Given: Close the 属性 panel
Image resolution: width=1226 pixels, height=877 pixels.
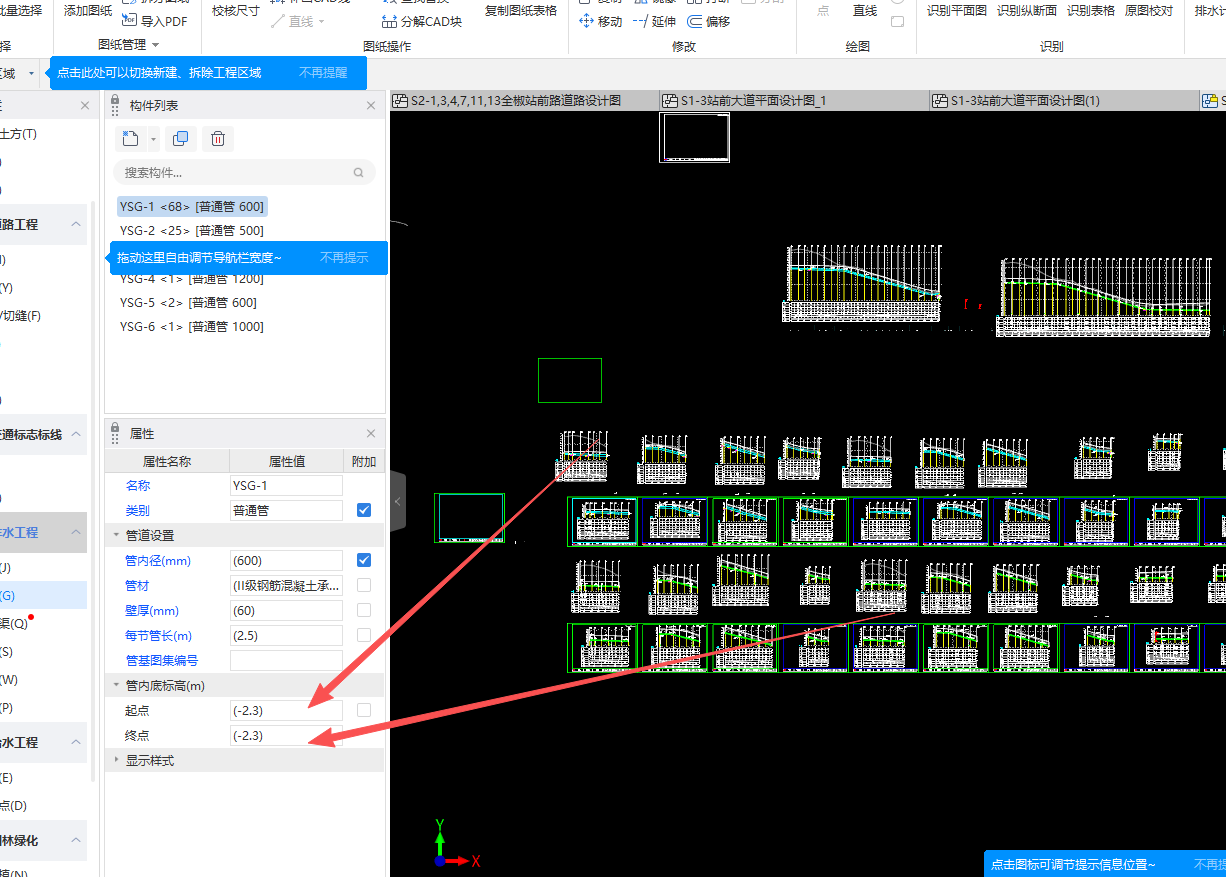Looking at the screenshot, I should 371,434.
